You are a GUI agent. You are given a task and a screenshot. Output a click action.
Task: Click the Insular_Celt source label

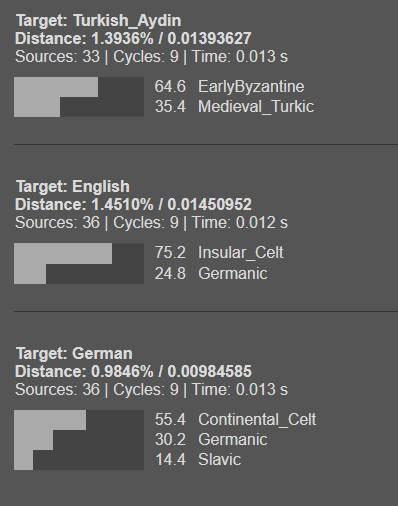[x=241, y=253]
